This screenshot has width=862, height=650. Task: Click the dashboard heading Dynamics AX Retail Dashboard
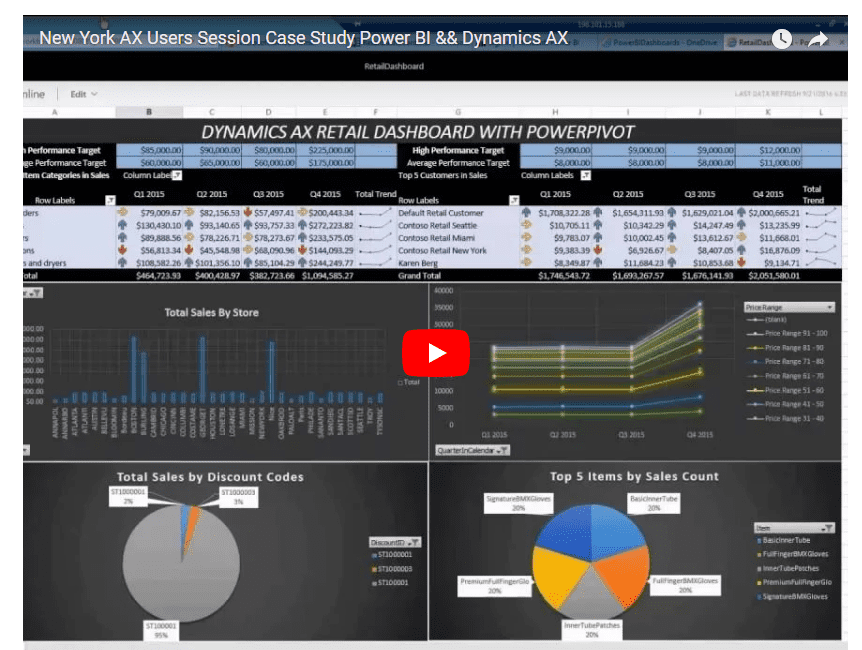click(x=417, y=132)
